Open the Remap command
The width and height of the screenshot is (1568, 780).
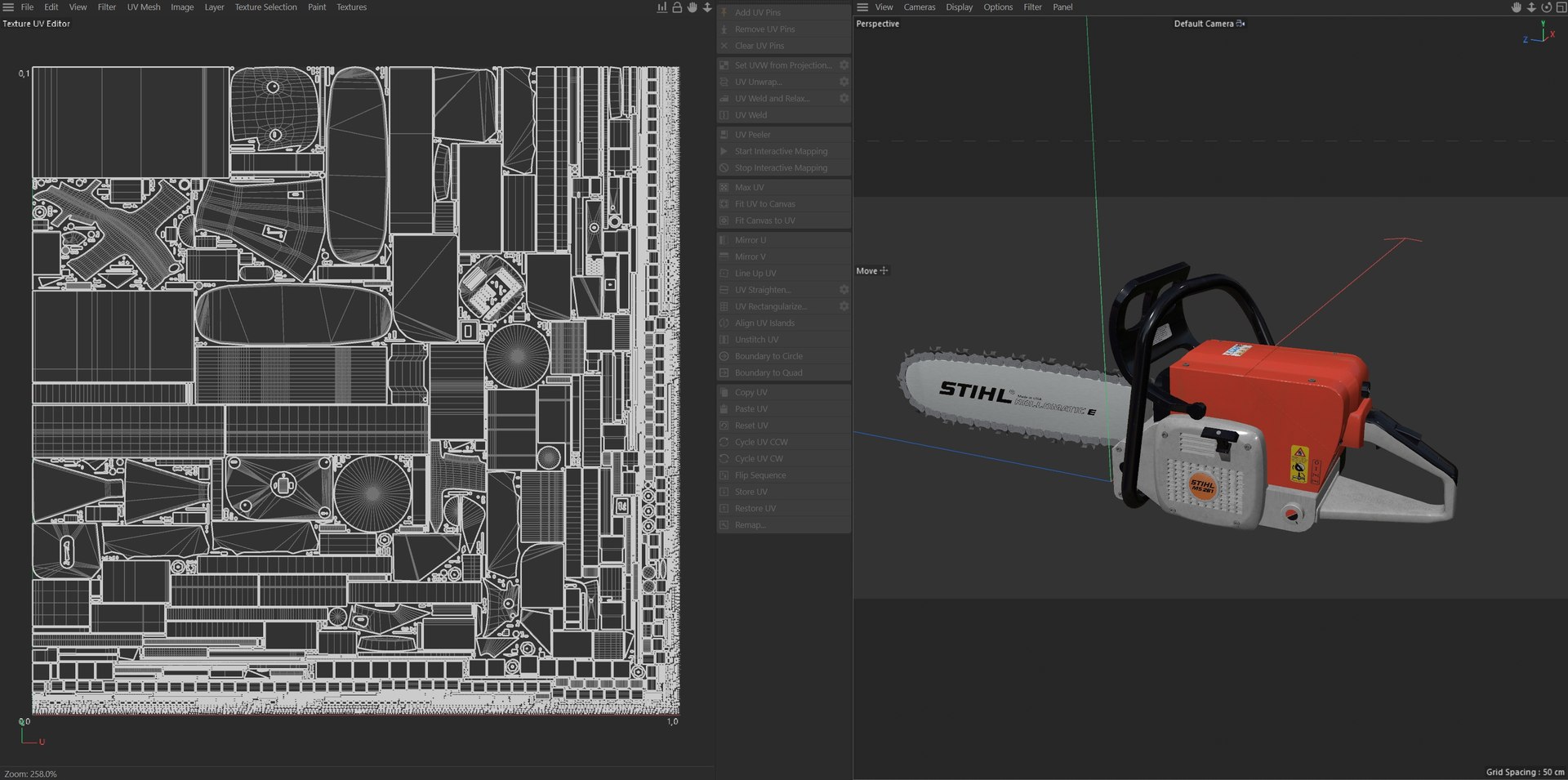tap(784, 525)
